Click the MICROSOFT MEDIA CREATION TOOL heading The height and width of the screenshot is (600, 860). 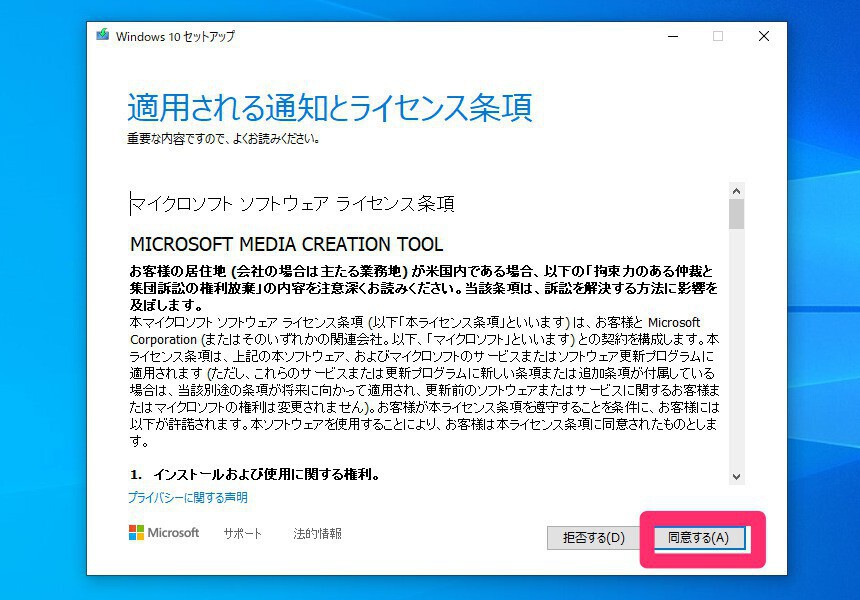coord(286,244)
